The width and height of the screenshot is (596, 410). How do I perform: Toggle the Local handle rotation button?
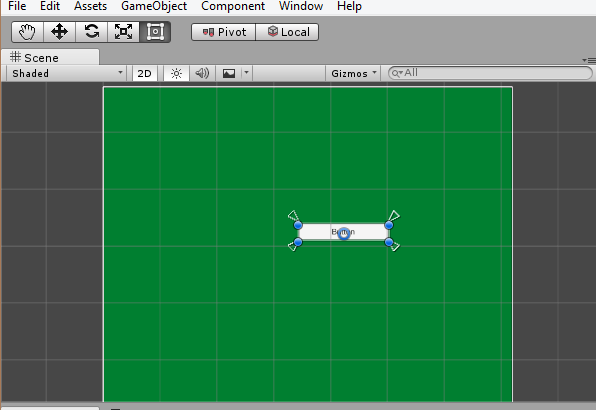click(288, 32)
